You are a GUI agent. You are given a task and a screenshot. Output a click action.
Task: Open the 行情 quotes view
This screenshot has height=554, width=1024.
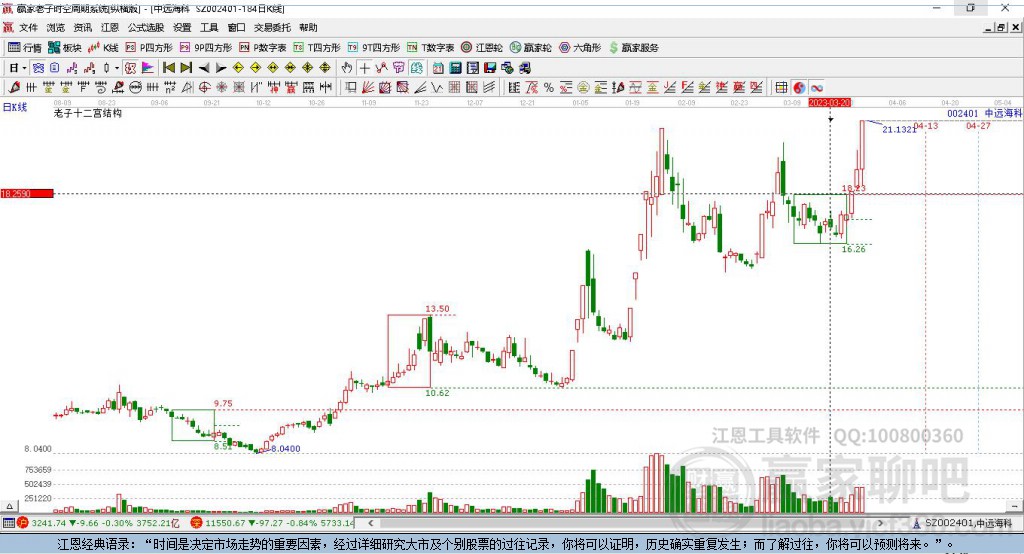coord(25,48)
